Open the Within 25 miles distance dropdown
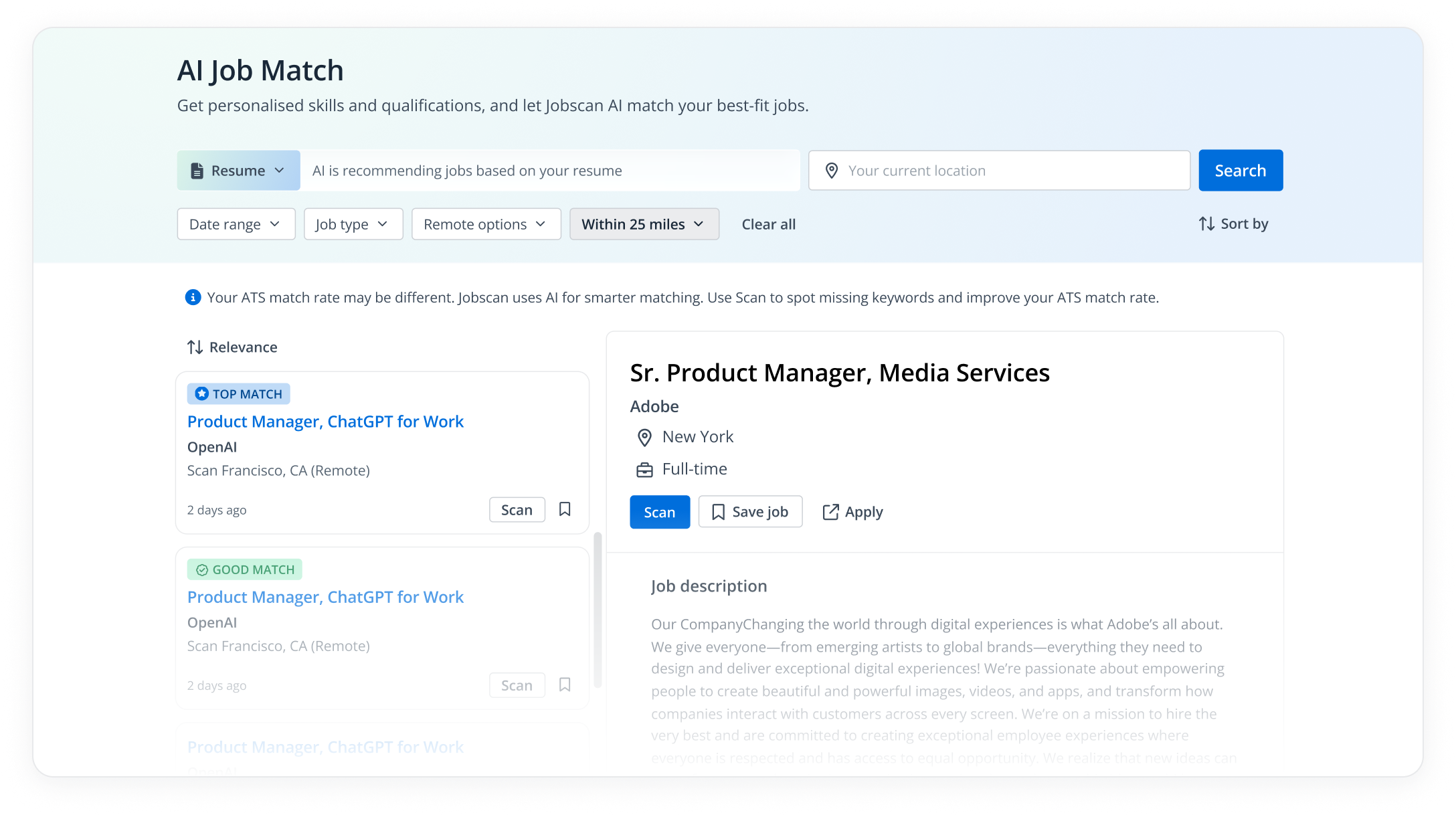Viewport: 1456px width, 815px height. point(644,224)
